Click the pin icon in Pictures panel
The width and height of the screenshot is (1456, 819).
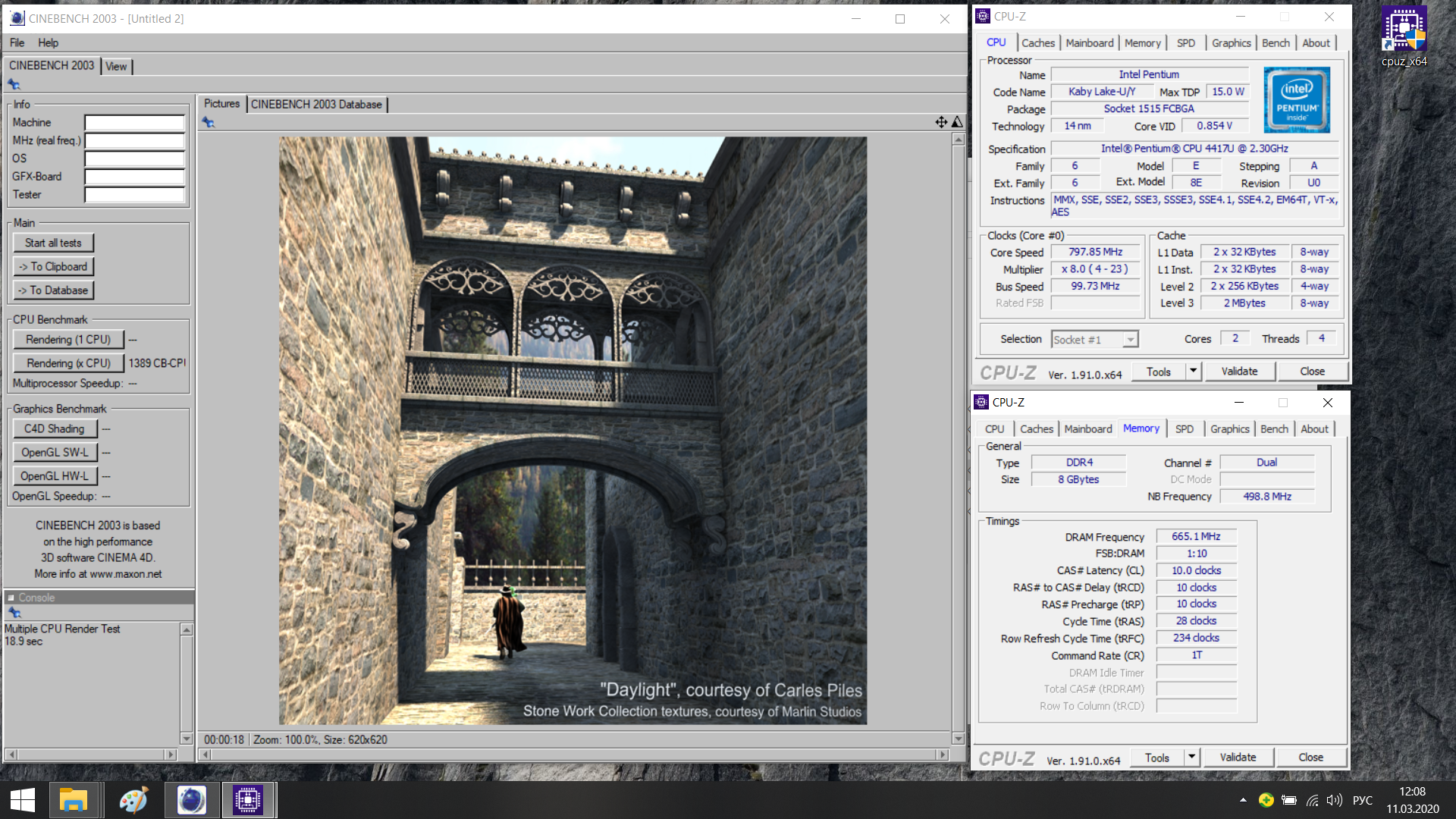pyautogui.click(x=209, y=122)
